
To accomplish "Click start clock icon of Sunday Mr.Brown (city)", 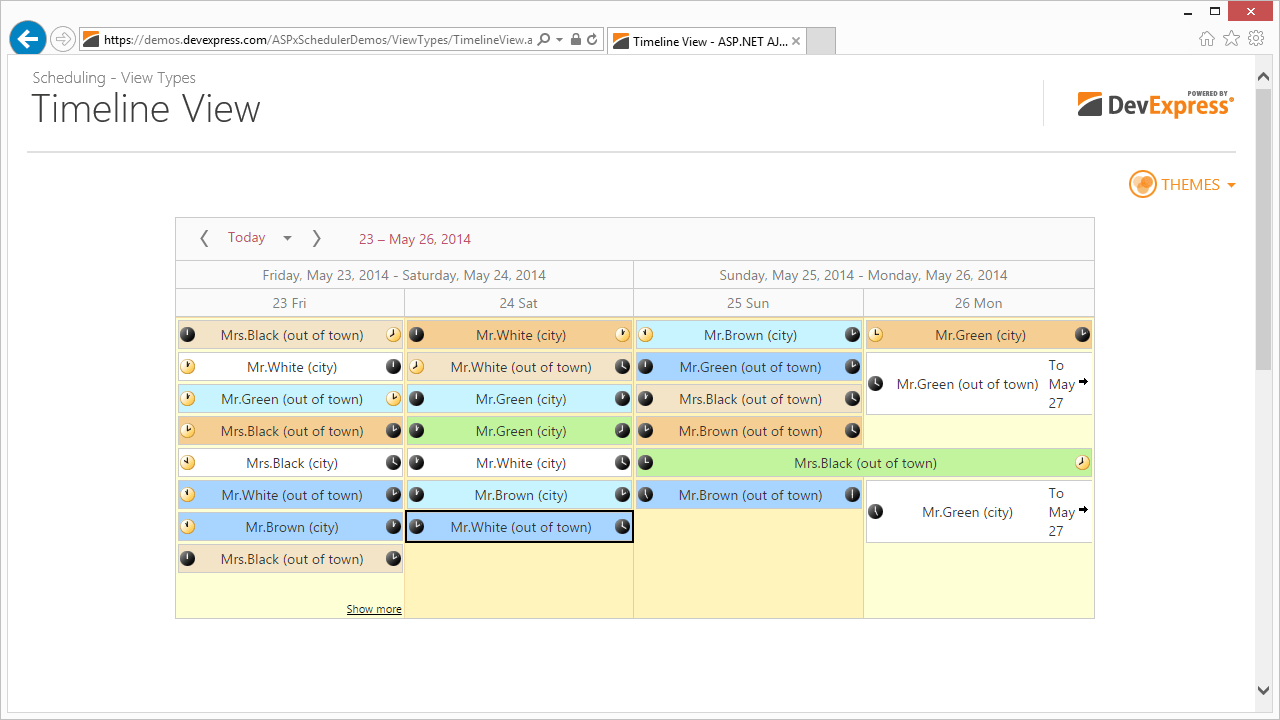I will coord(646,335).
